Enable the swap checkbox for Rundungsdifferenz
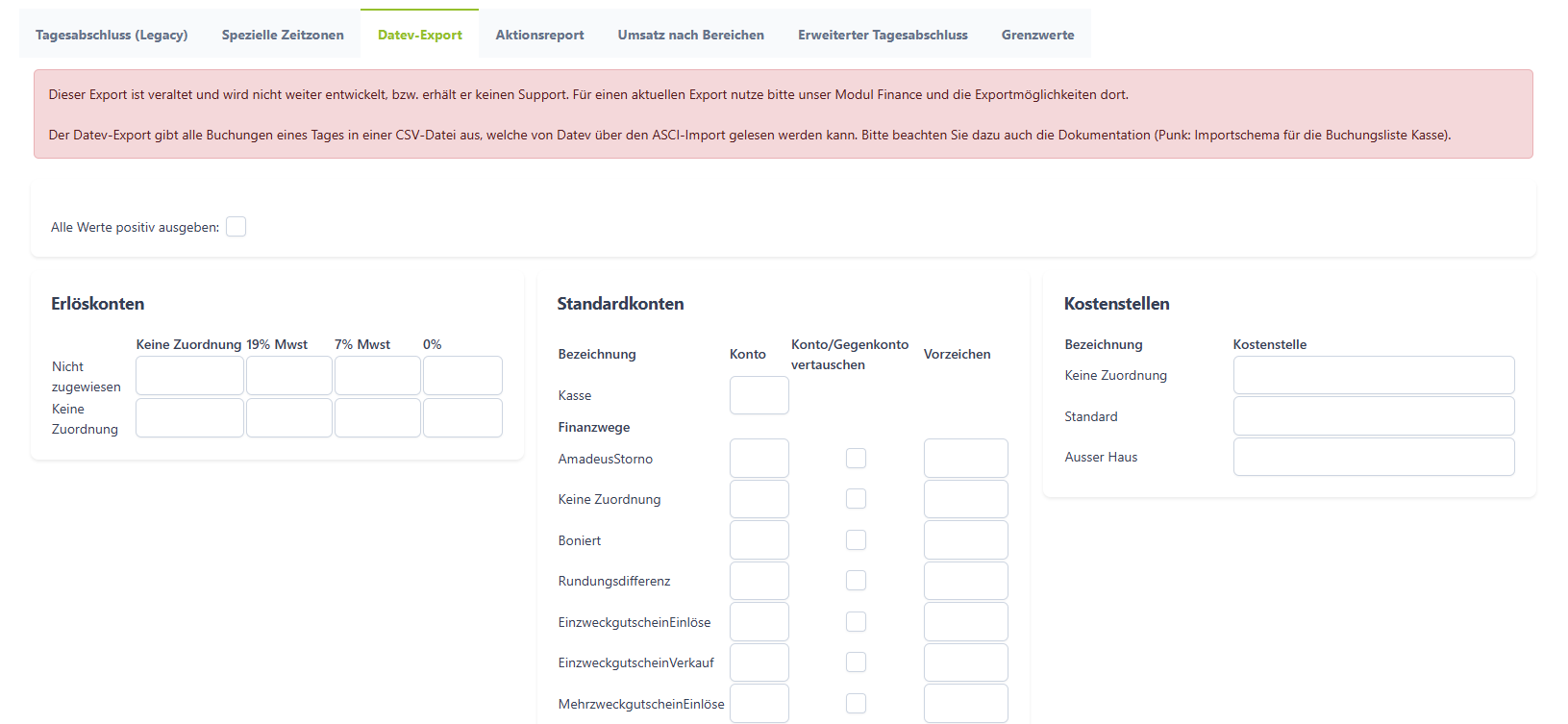This screenshot has width=1568, height=724. pos(856,581)
